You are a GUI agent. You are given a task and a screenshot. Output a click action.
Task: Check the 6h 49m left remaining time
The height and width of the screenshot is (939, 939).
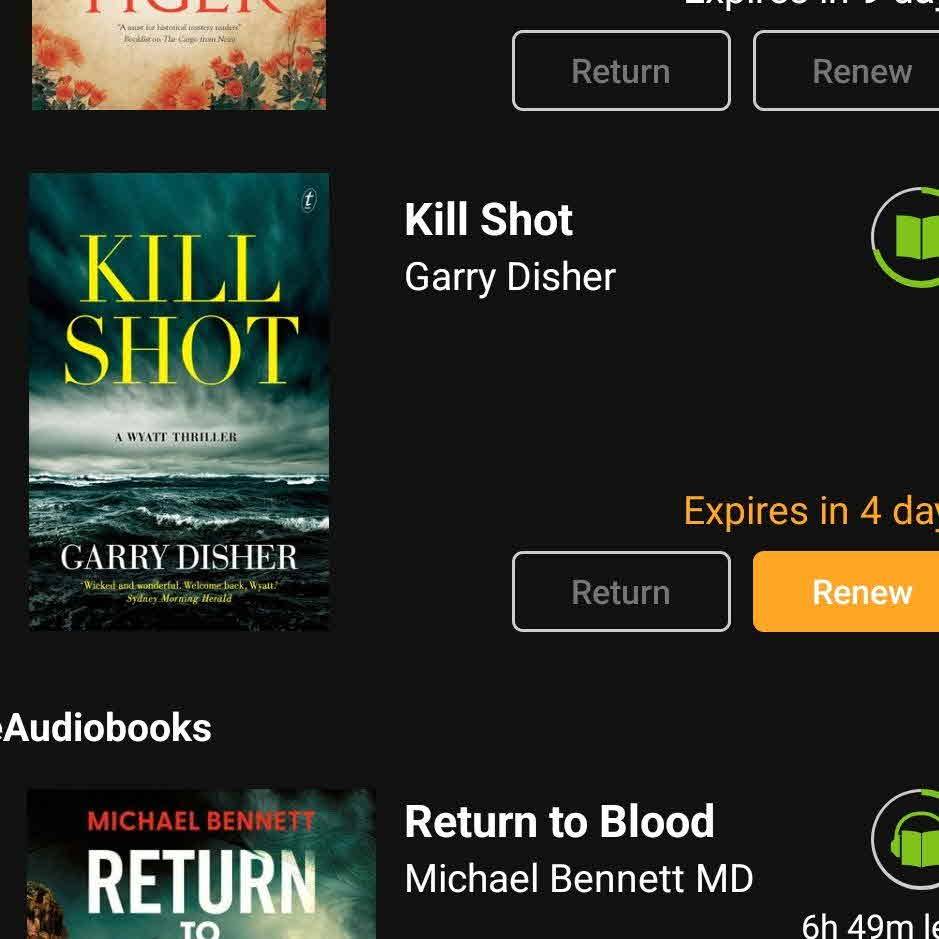pos(870,925)
